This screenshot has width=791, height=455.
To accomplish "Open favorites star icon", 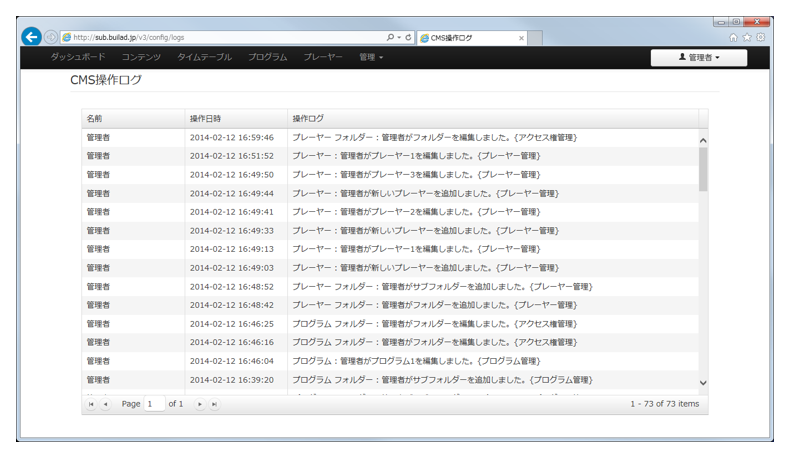I will click(747, 37).
